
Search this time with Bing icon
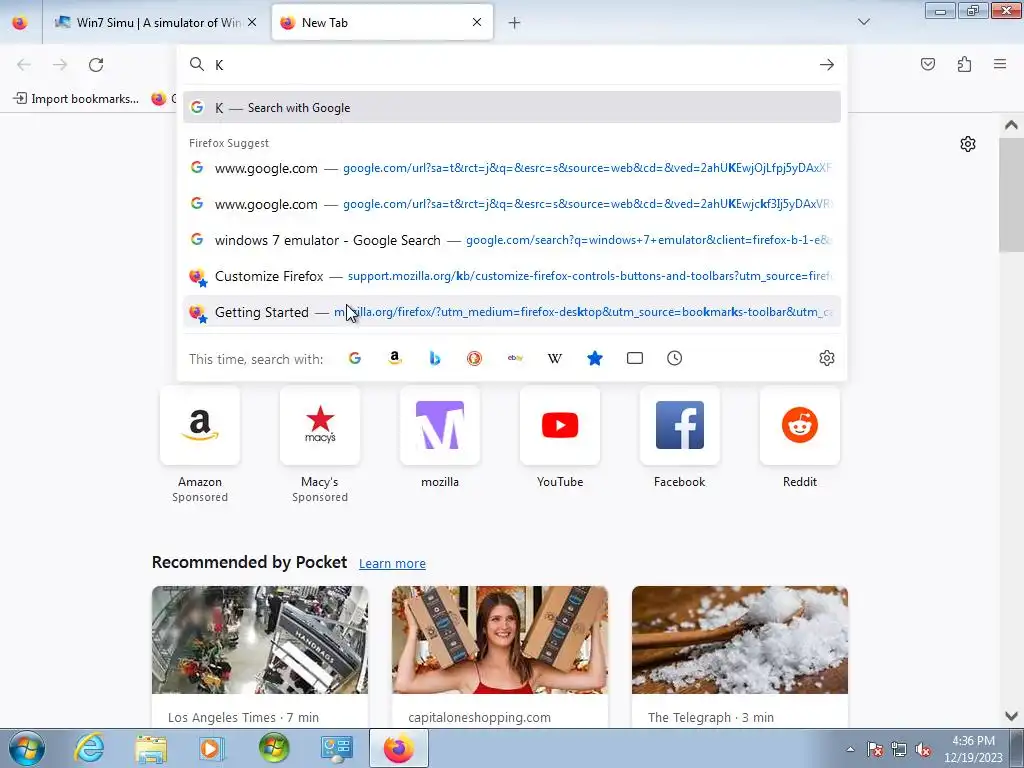pyautogui.click(x=434, y=358)
